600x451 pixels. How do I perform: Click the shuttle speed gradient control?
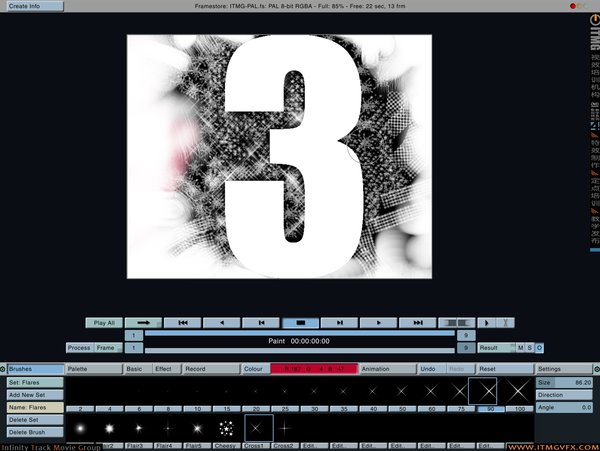457,323
